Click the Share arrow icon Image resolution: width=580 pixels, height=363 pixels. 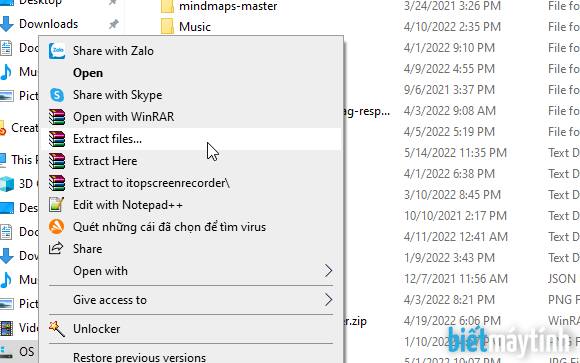click(x=56, y=248)
